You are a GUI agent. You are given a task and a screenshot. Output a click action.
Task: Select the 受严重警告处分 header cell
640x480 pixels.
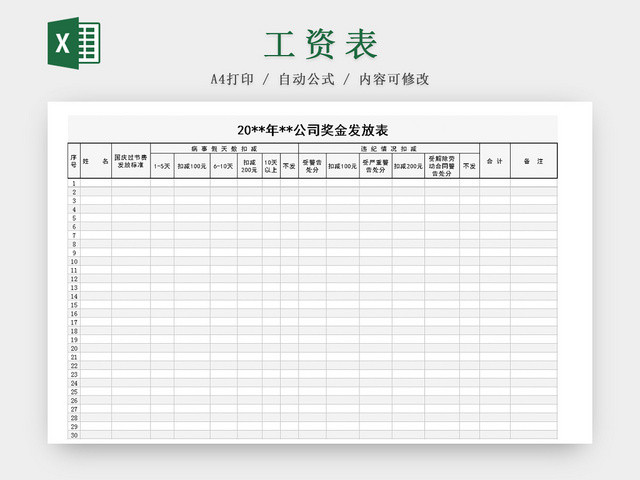coord(376,166)
